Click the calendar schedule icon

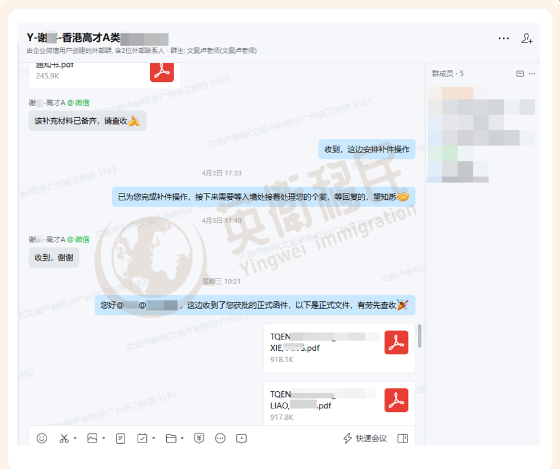[x=142, y=438]
